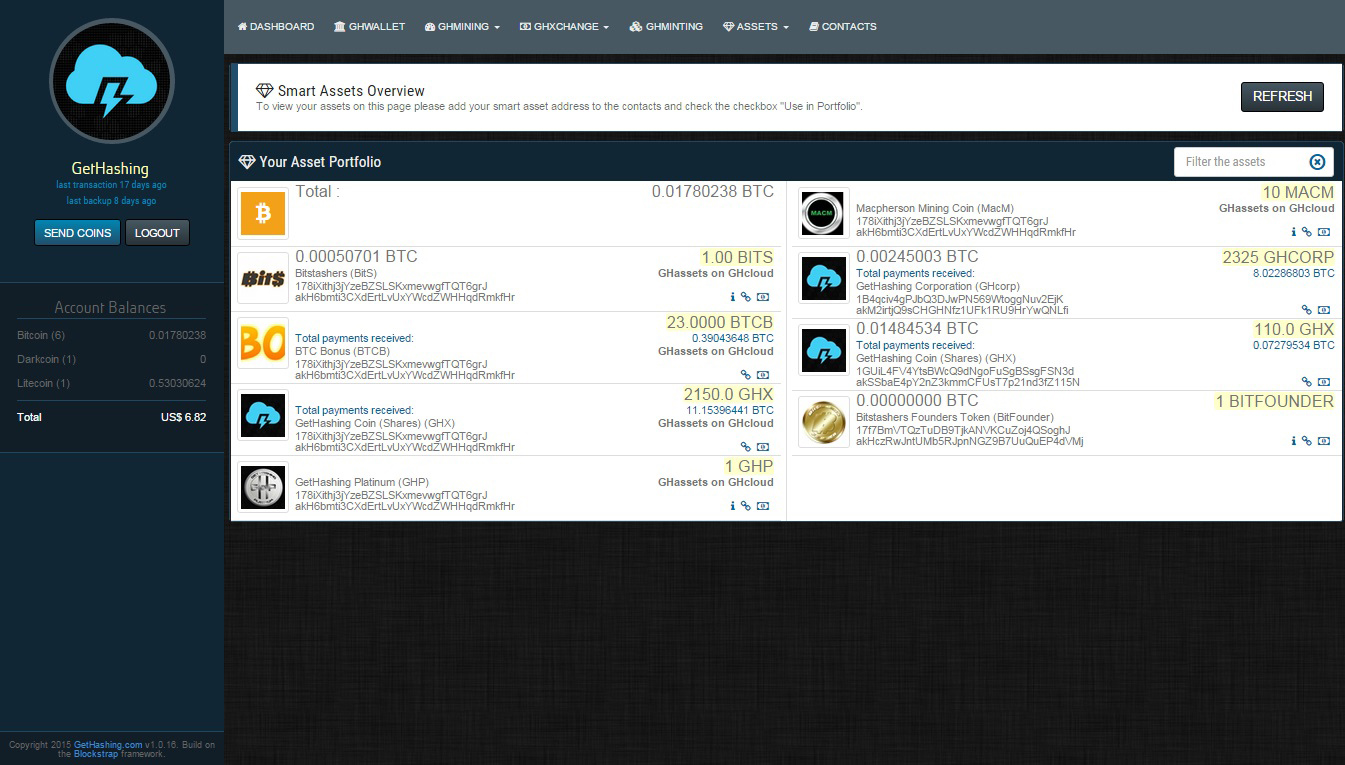Open info for Bitstashers BITS asset
The image size is (1345, 765).
pyautogui.click(x=733, y=297)
